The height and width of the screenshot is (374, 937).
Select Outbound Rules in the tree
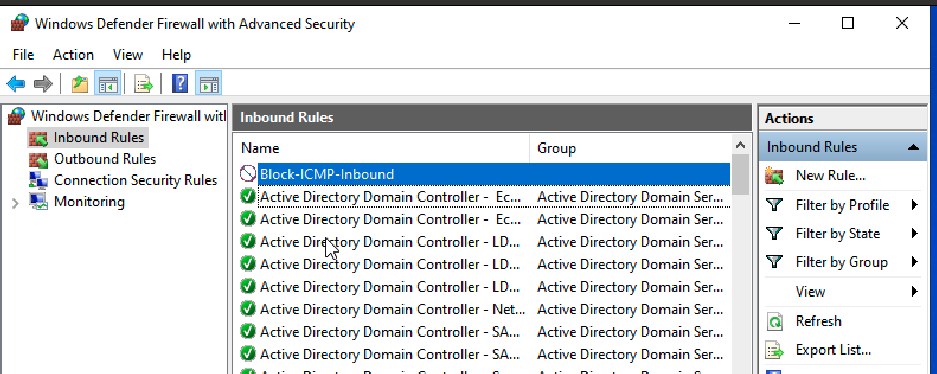pos(105,159)
